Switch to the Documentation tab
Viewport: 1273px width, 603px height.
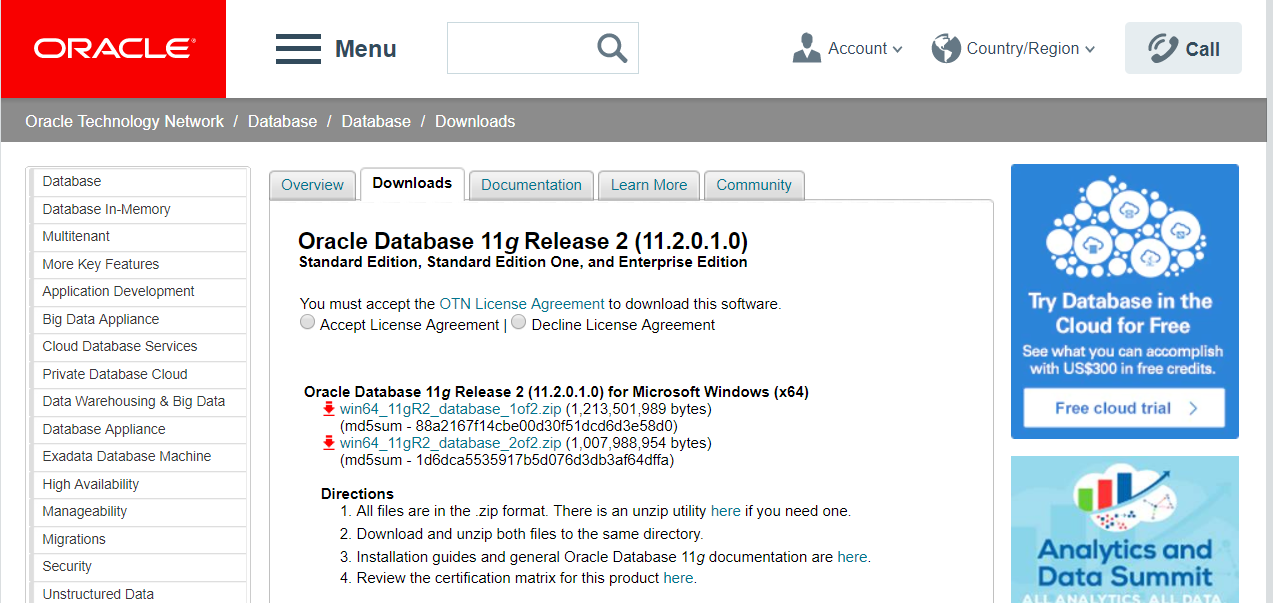[x=531, y=185]
